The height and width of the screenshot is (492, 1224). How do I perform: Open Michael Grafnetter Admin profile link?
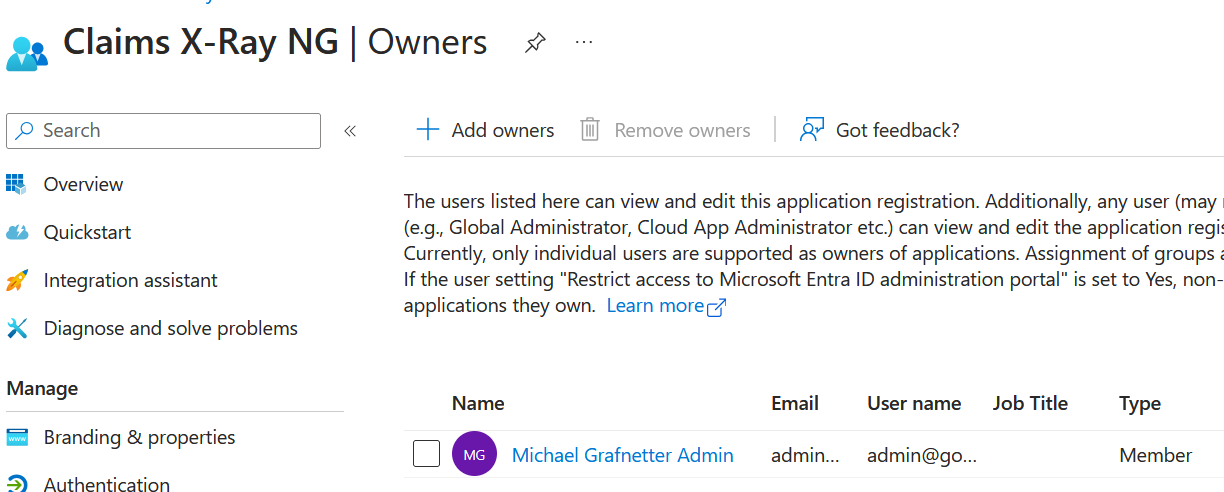point(623,455)
